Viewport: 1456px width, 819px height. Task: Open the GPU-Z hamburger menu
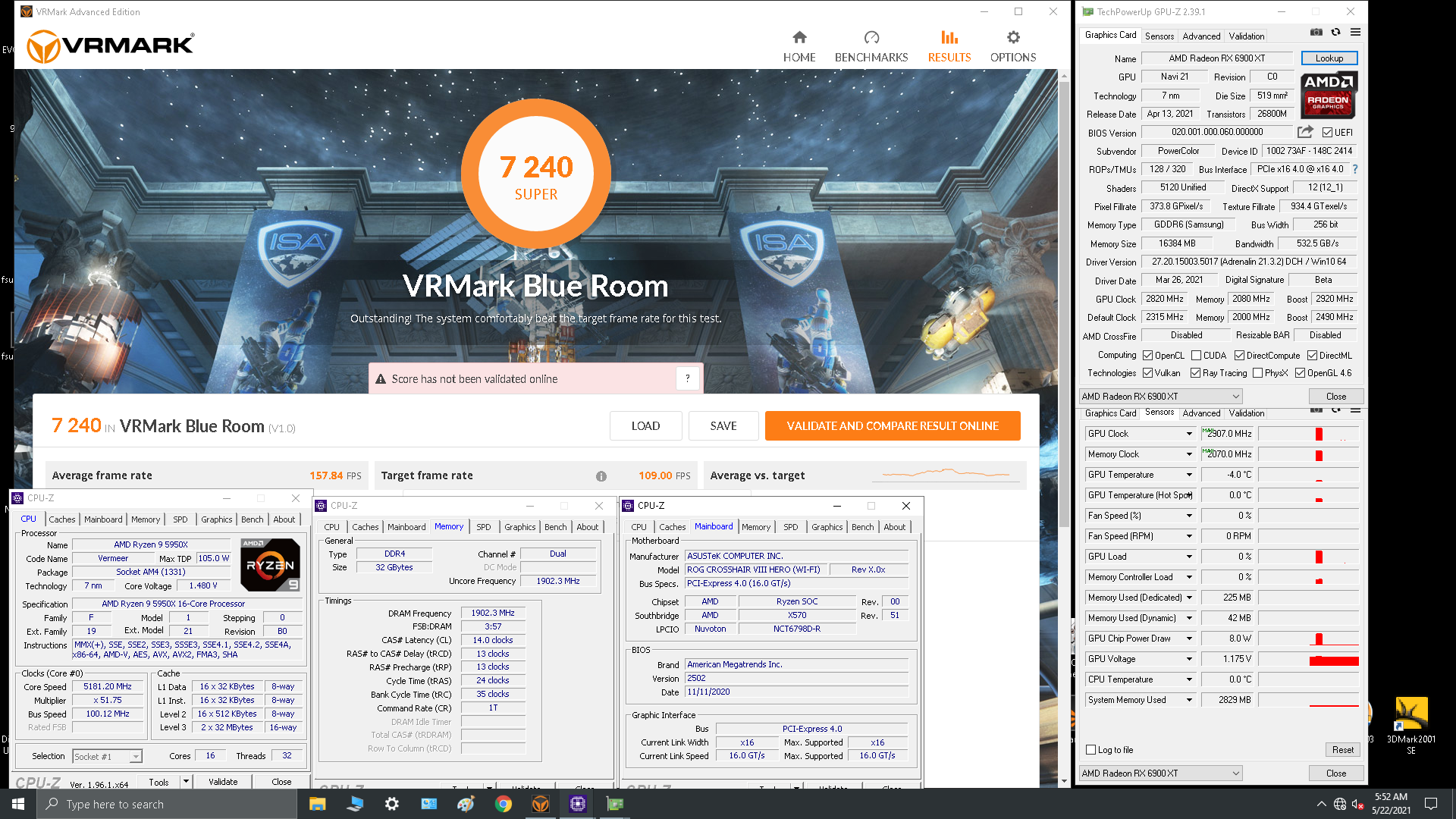[x=1355, y=33]
